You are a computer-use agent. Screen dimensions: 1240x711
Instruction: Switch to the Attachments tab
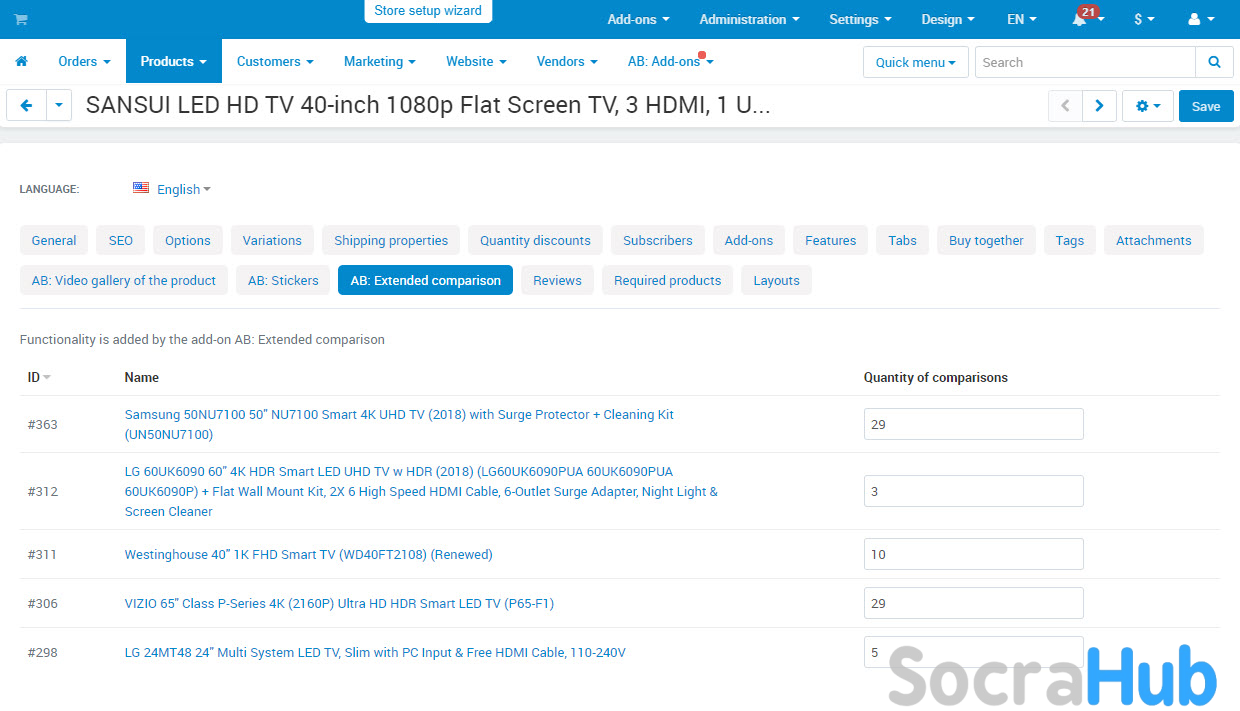1154,240
